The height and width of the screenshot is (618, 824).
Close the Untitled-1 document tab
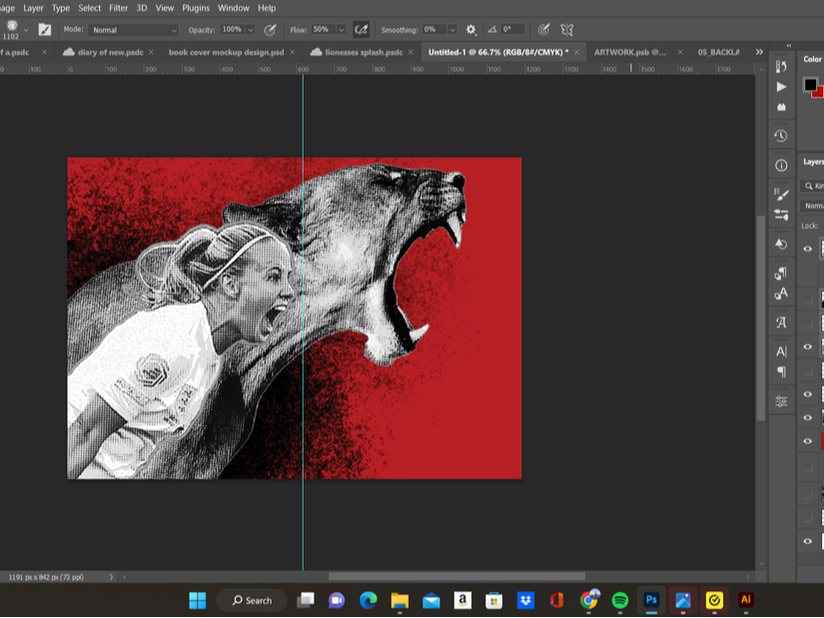click(576, 52)
